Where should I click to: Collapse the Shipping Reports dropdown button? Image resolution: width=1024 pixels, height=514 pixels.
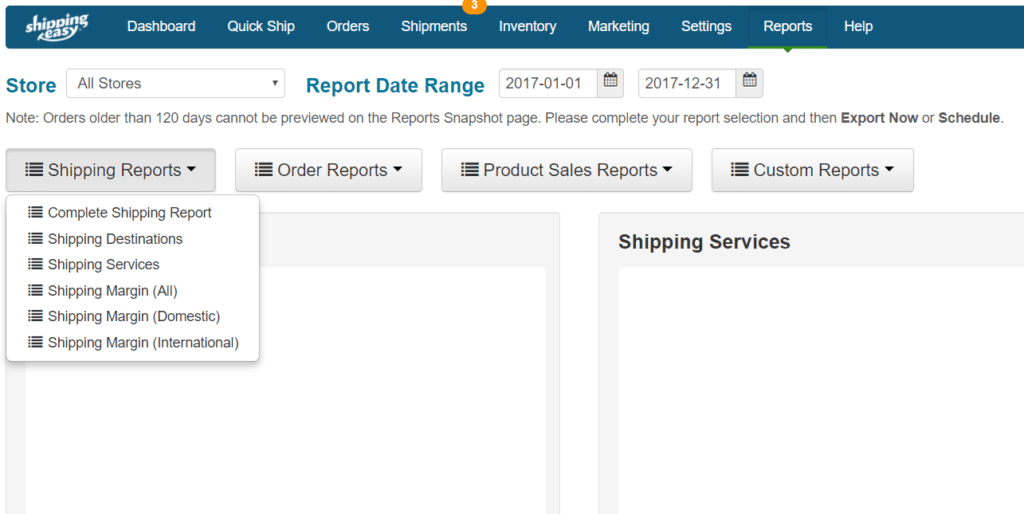pos(110,170)
